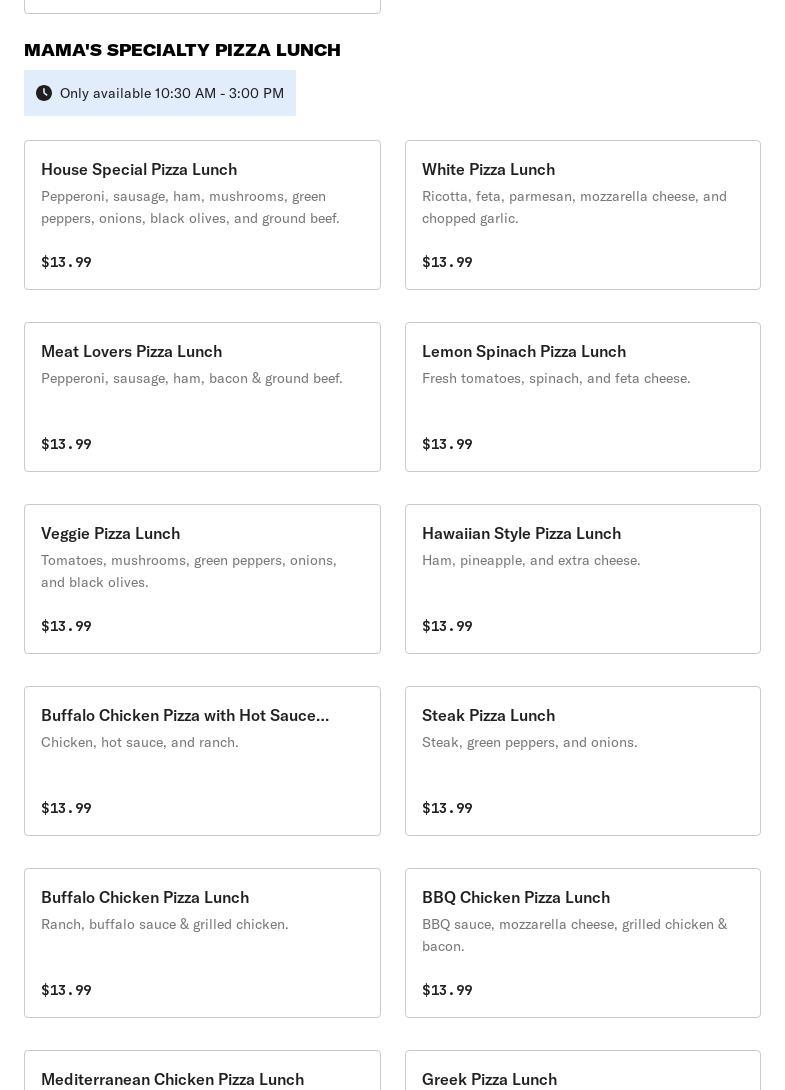Click the $13.99 price on White Pizza Lunch
Image resolution: width=785 pixels, height=1090 pixels.
[x=447, y=262]
